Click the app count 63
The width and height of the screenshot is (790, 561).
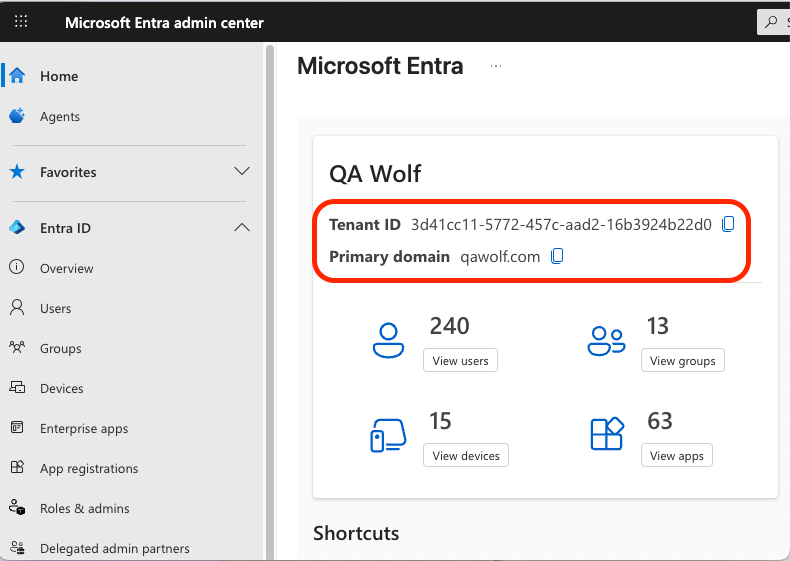pos(660,421)
